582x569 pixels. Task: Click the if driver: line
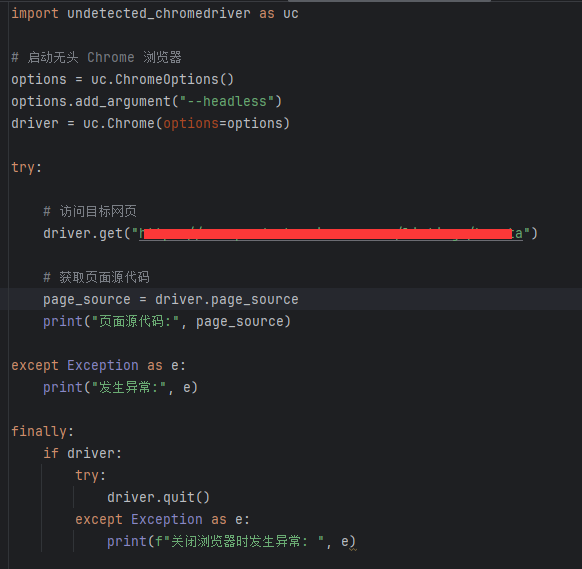click(x=82, y=453)
